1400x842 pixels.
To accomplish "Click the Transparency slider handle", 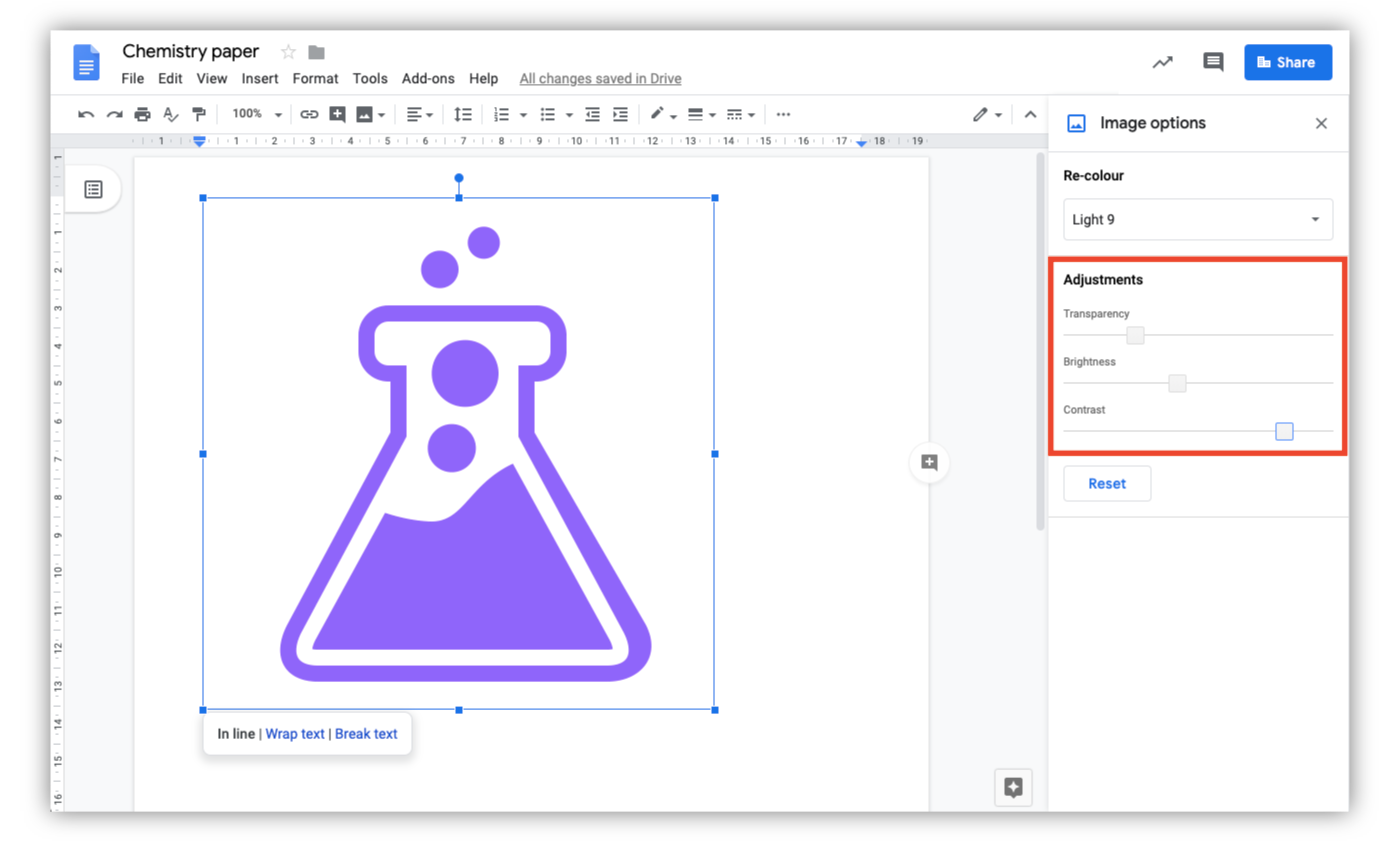I will 1135,335.
